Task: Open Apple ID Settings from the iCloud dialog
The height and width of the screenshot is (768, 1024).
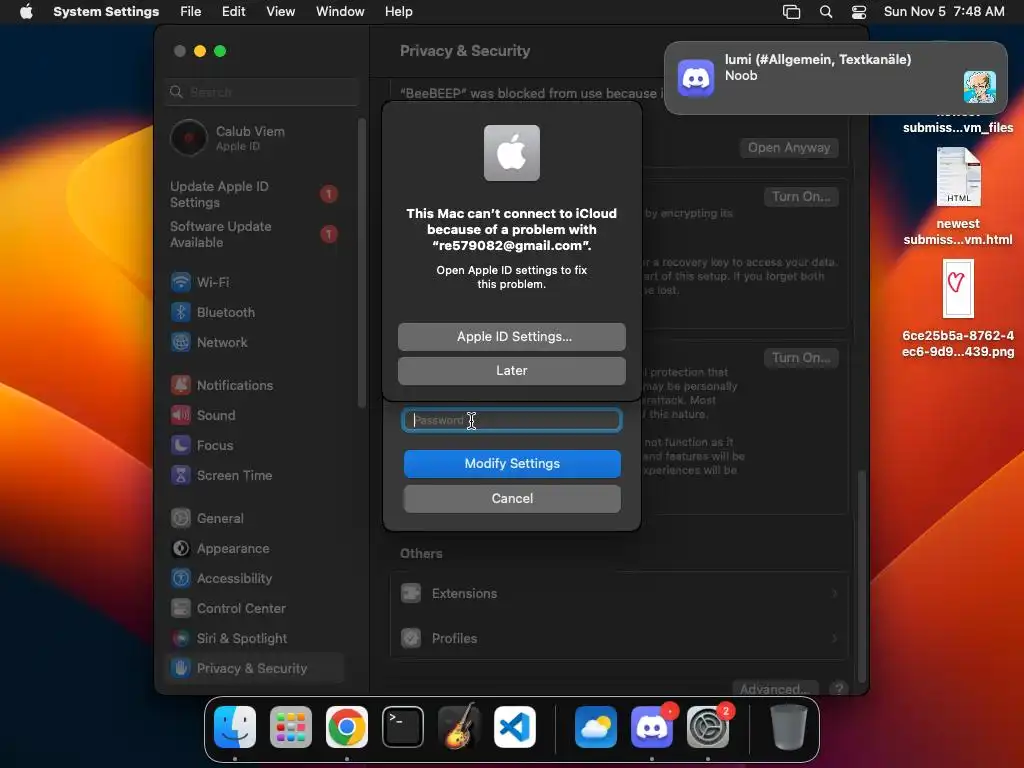Action: coord(511,336)
